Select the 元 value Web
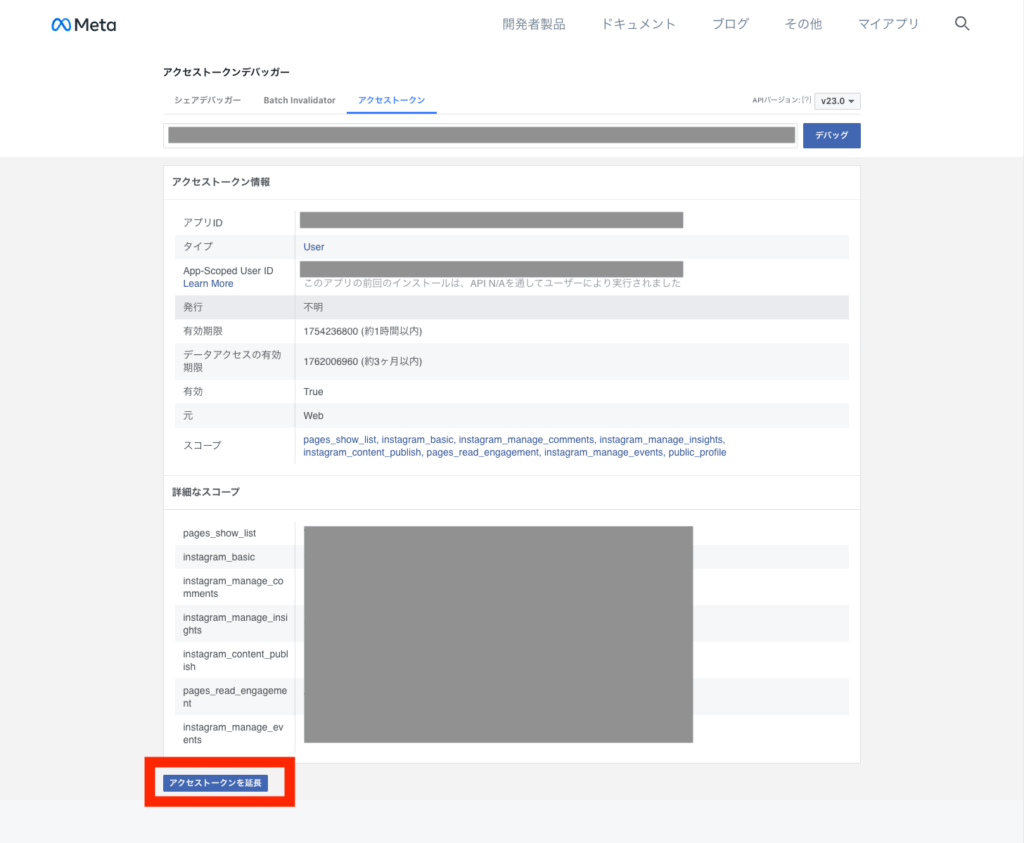The height and width of the screenshot is (843, 1024). click(x=313, y=415)
